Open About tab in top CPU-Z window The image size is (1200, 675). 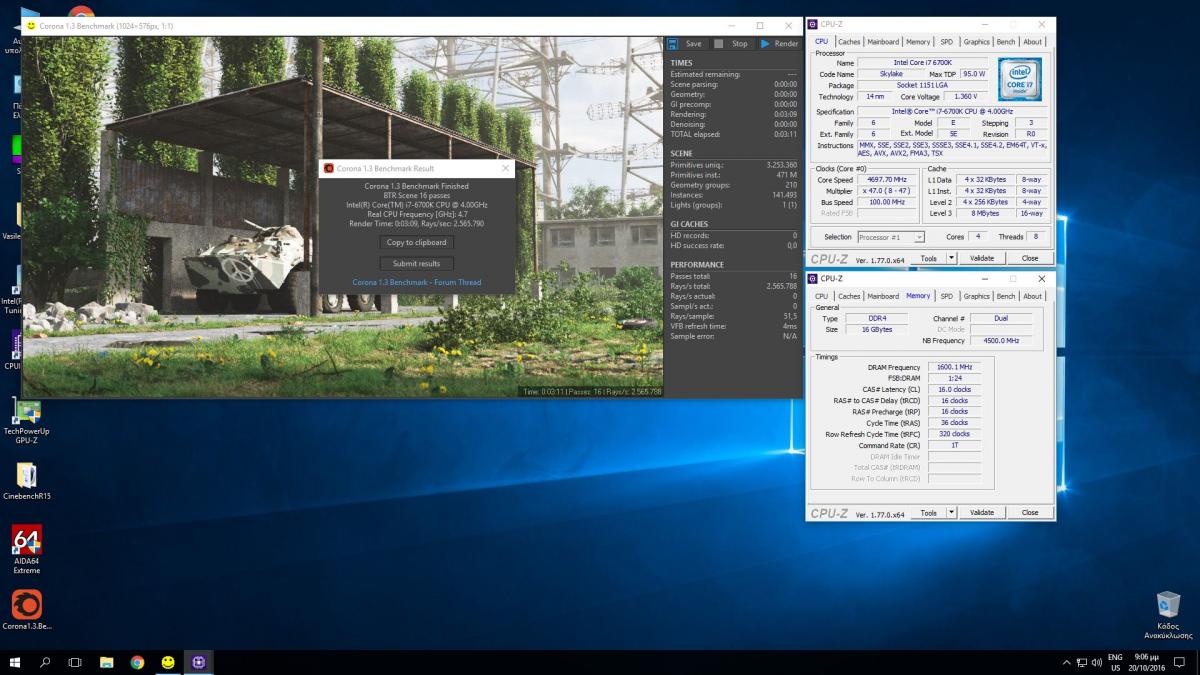tap(1033, 42)
